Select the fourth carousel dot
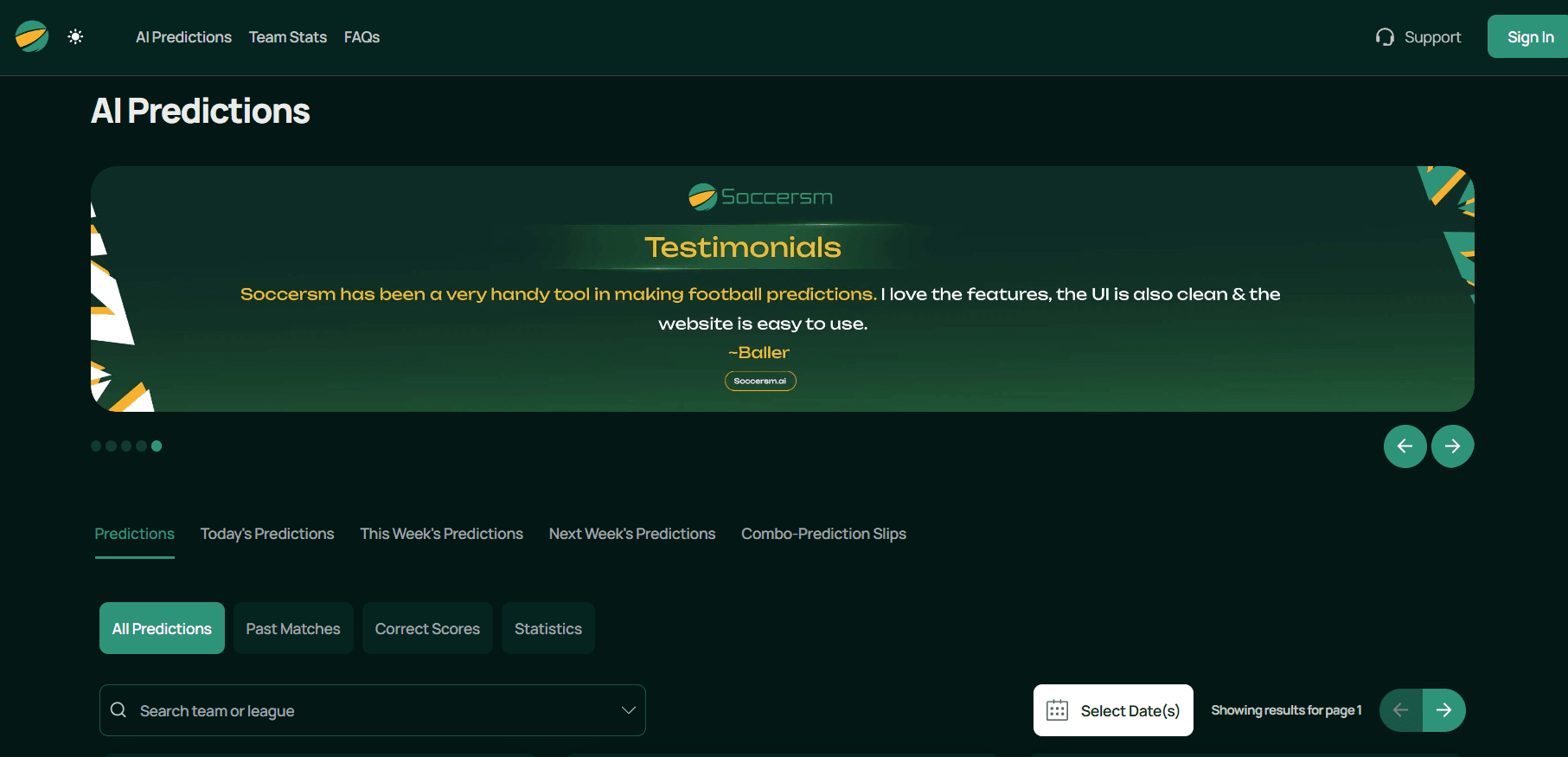Image resolution: width=1568 pixels, height=757 pixels. (141, 446)
